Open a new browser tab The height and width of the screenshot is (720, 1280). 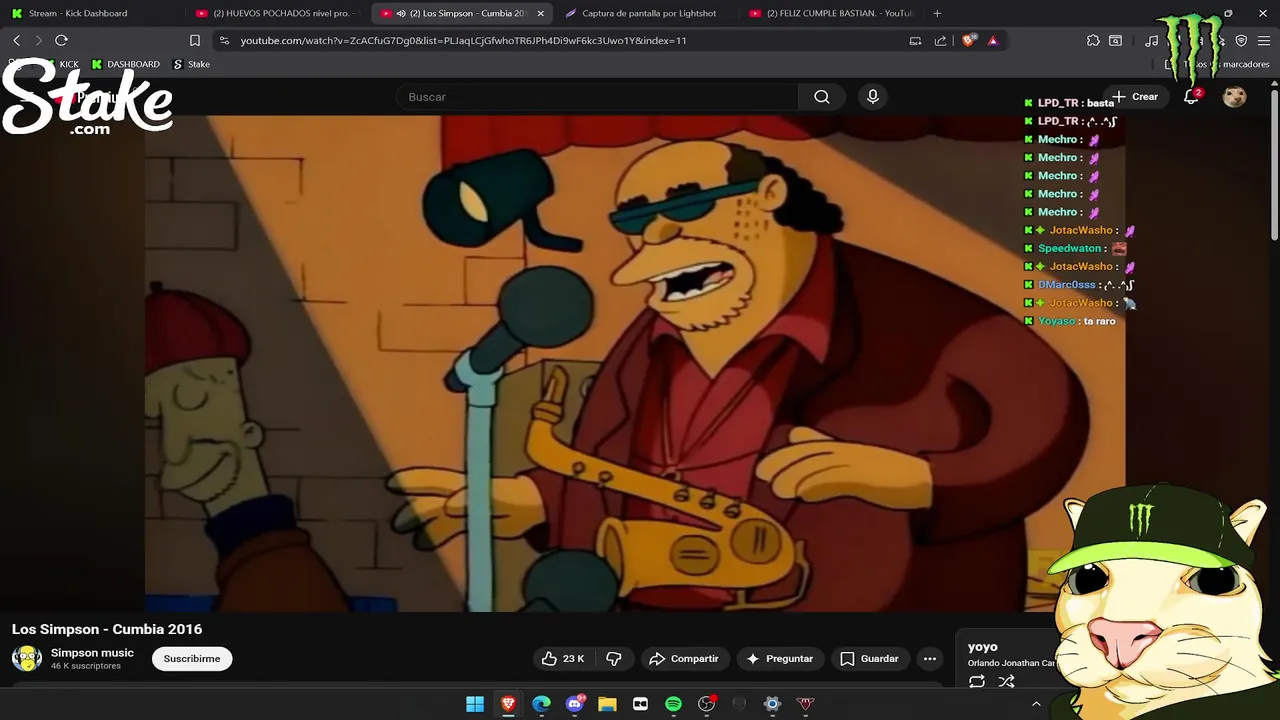coord(937,13)
